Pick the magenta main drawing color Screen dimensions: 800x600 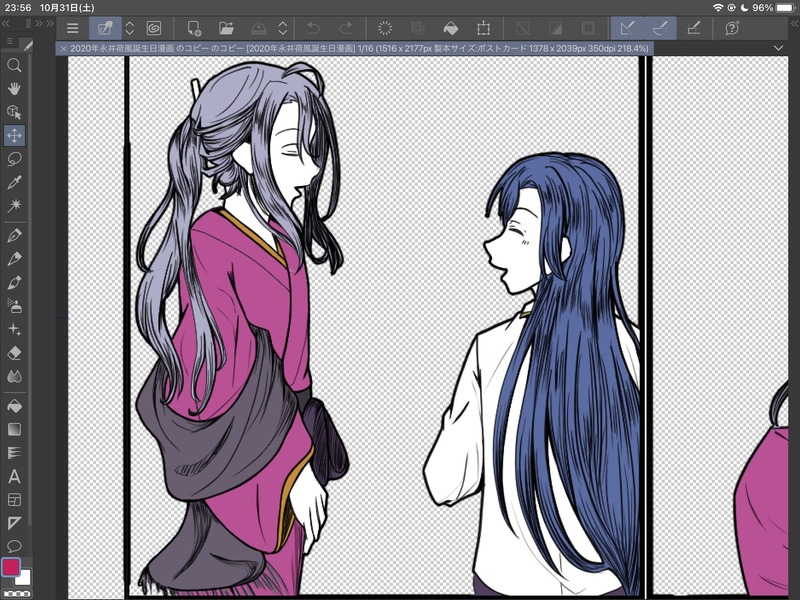coord(11,566)
